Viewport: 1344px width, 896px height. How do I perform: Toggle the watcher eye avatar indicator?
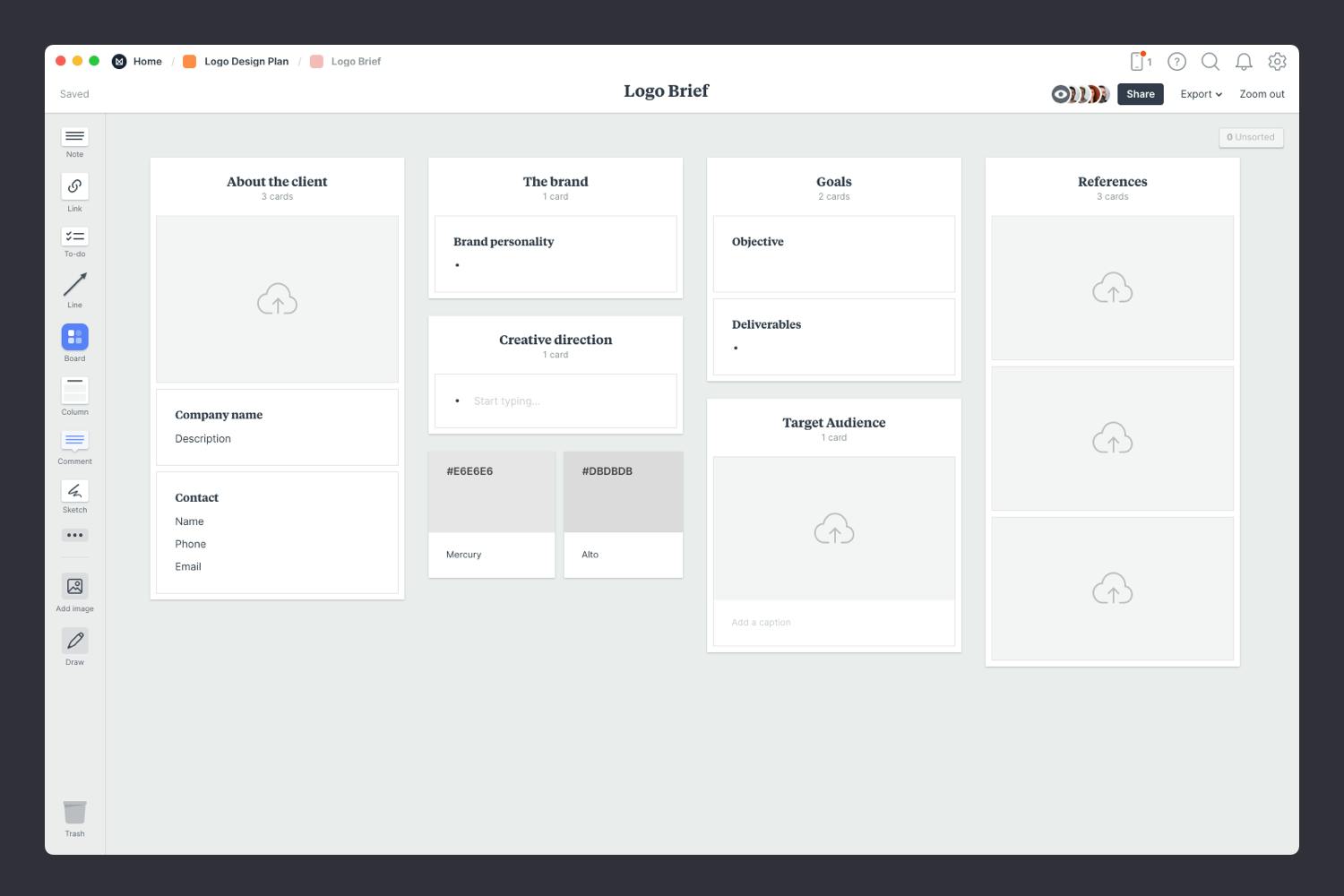point(1060,93)
